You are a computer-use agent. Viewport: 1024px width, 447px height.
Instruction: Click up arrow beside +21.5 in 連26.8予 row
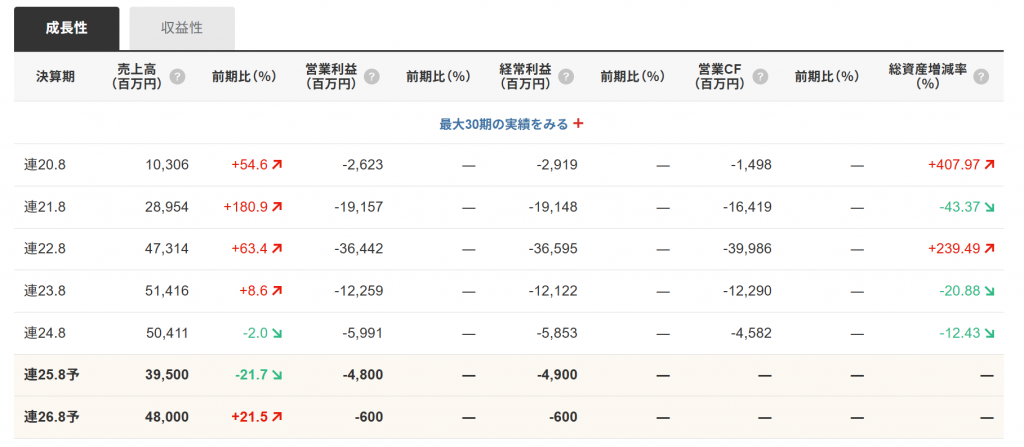[277, 417]
